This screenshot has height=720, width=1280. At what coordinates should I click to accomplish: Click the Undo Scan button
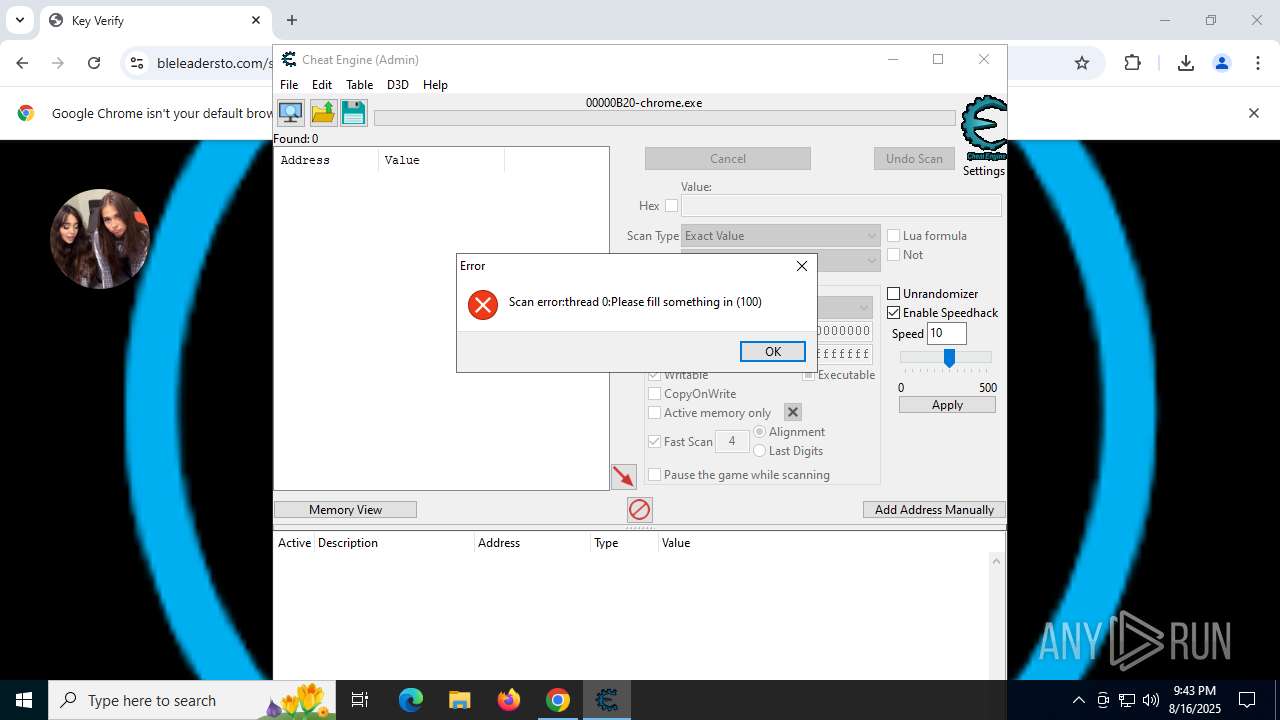coord(914,159)
